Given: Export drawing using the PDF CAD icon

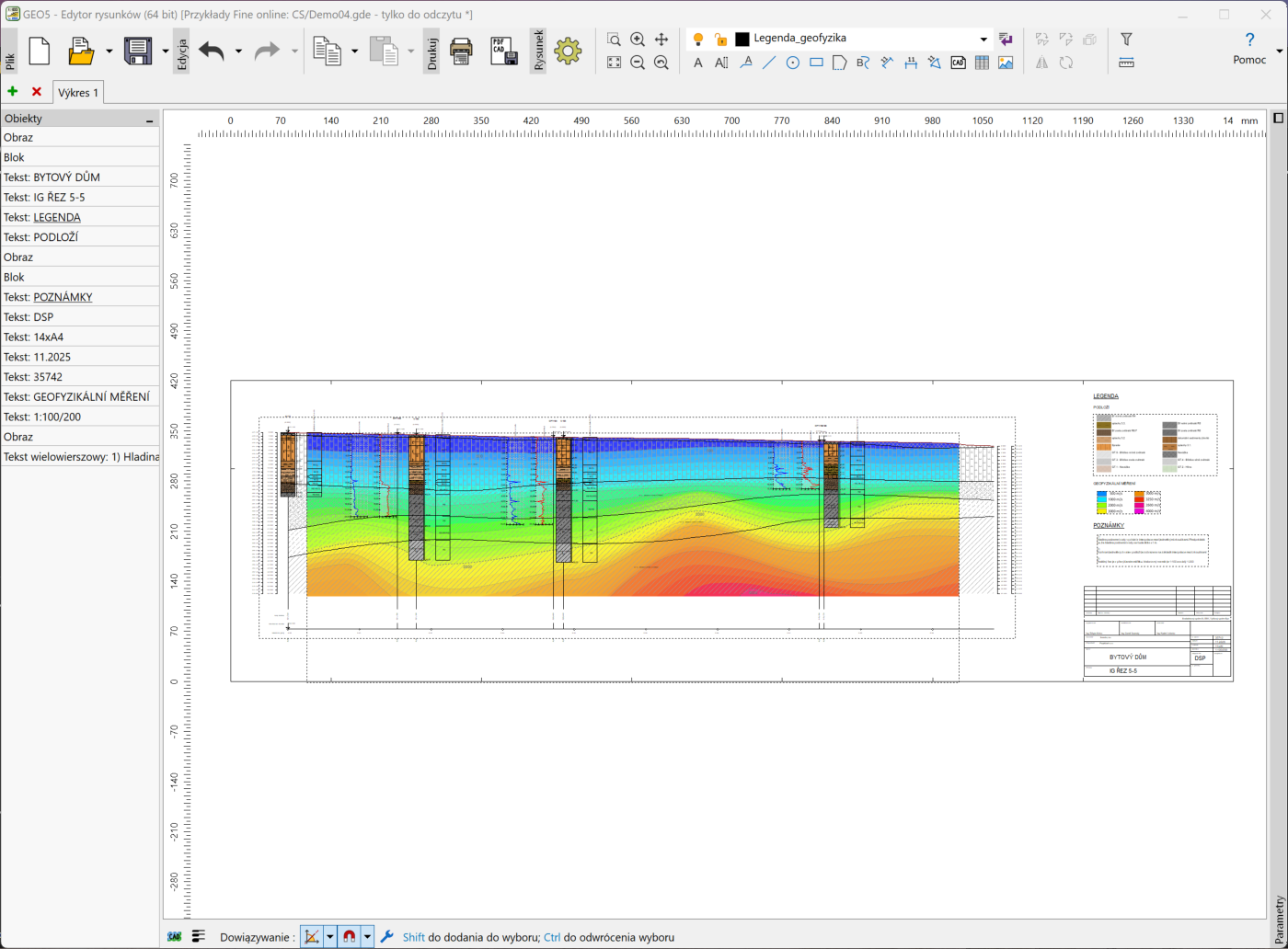Looking at the screenshot, I should (503, 51).
